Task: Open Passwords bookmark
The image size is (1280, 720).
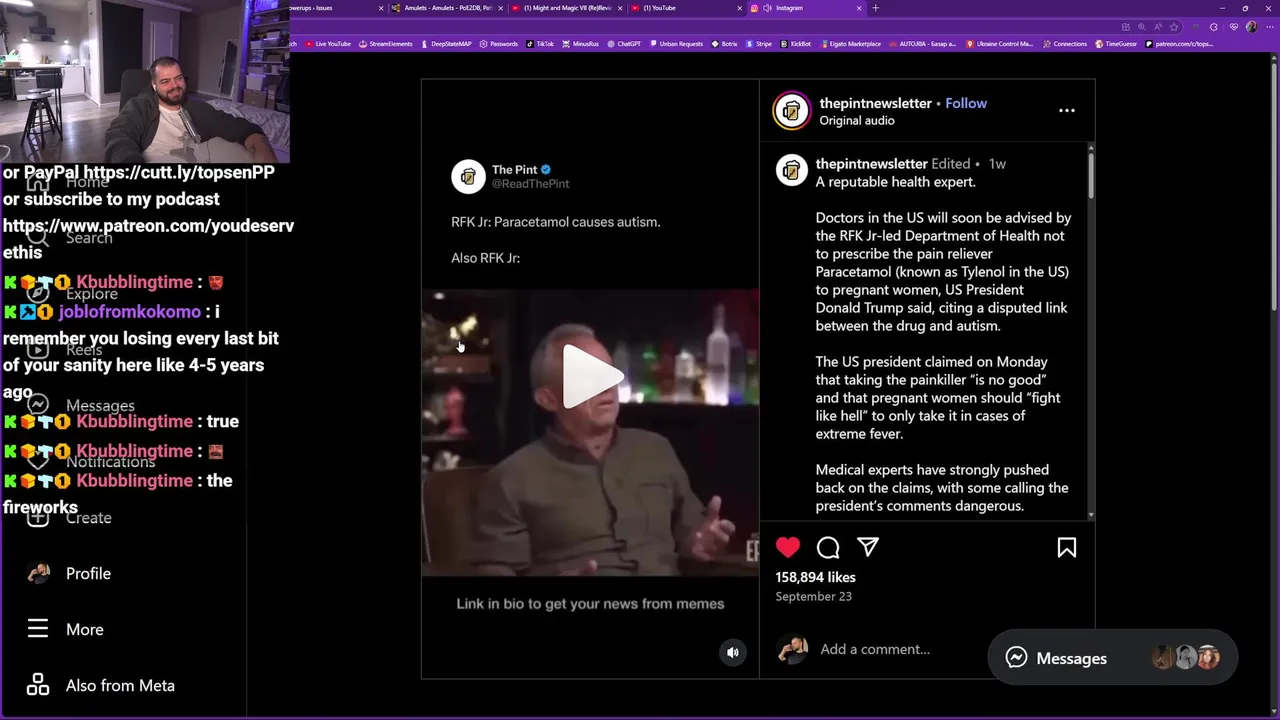Action: point(499,44)
